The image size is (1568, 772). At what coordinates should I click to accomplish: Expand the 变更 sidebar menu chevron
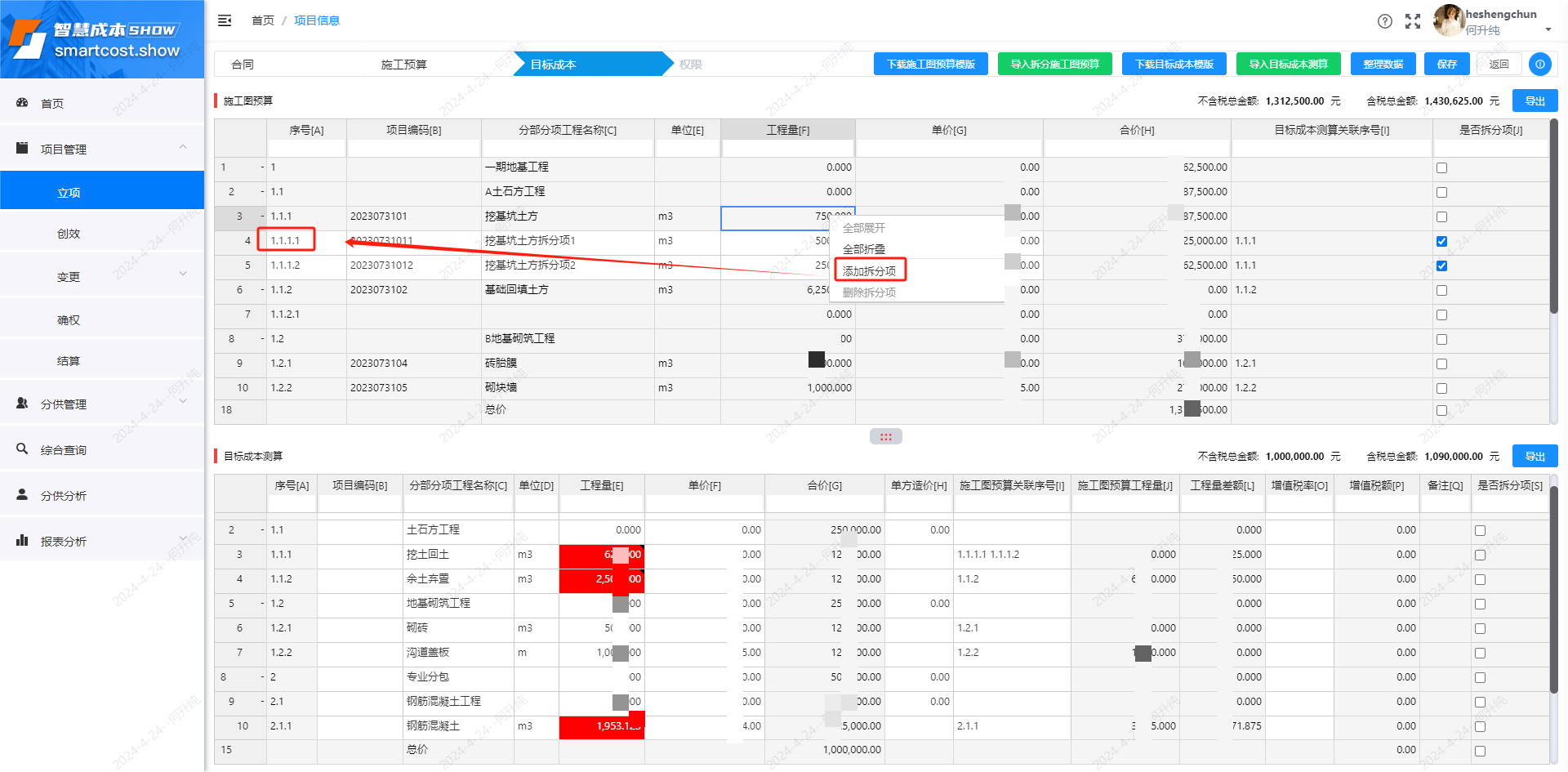pyautogui.click(x=183, y=274)
